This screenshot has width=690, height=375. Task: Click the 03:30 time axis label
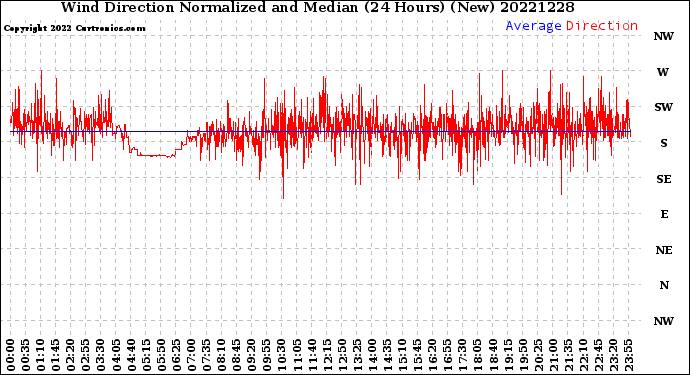coord(101,355)
